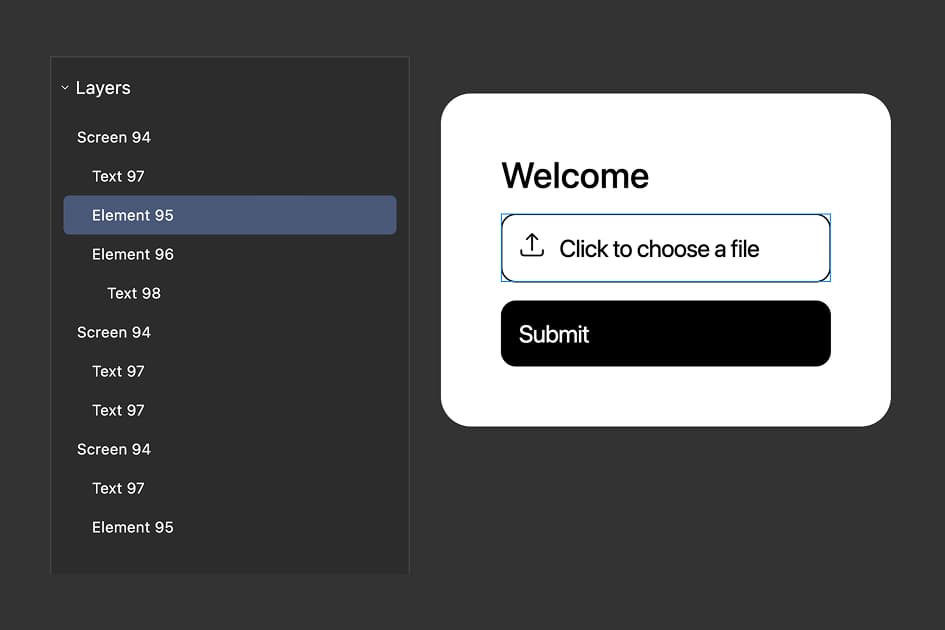Viewport: 945px width, 630px height.
Task: Select the highlighted Element 95 layer
Action: click(133, 215)
